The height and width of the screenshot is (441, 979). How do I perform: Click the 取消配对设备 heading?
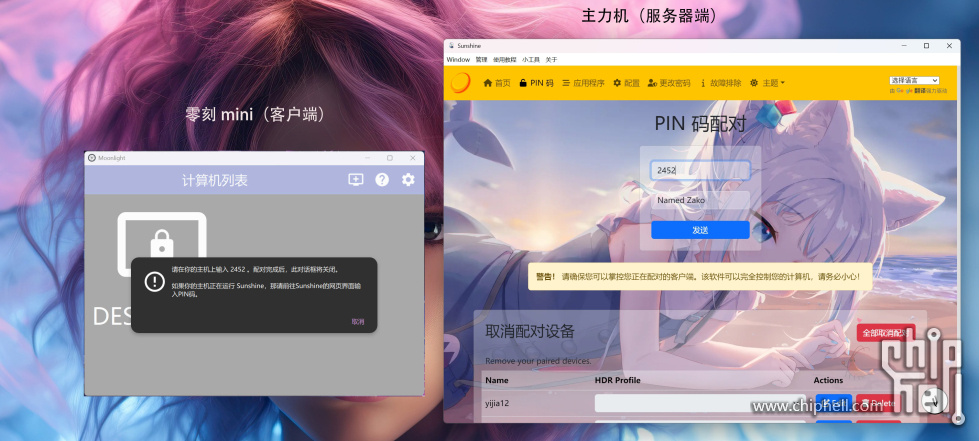529,332
